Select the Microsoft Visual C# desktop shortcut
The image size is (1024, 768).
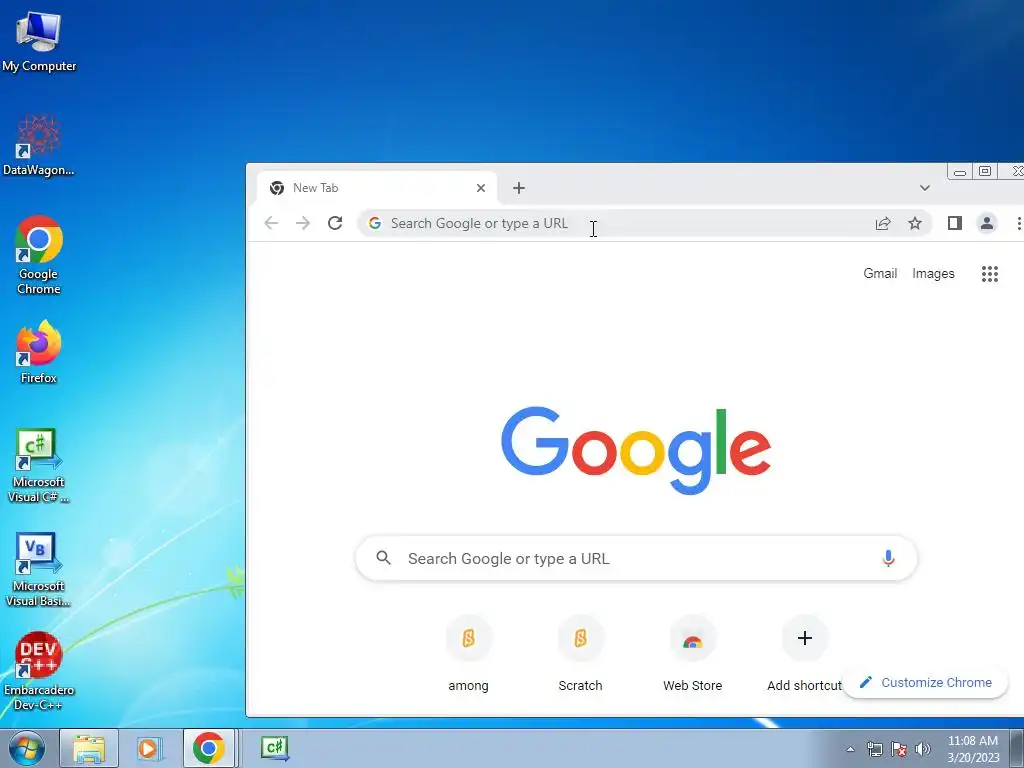tap(39, 466)
